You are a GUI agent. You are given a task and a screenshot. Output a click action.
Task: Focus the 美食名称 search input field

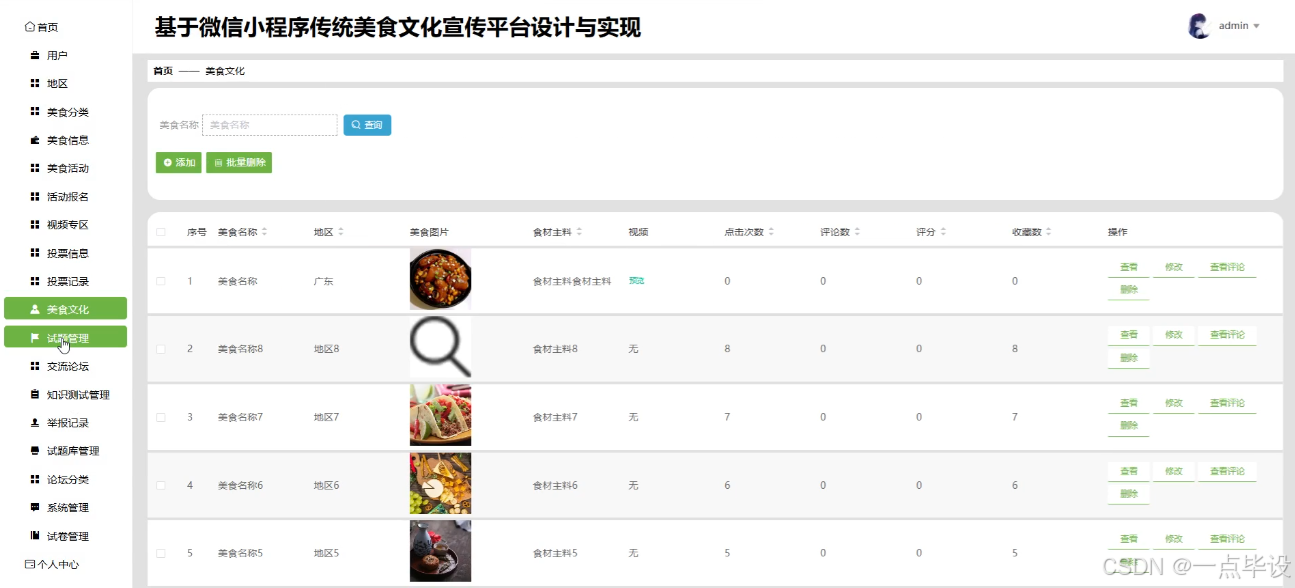(270, 125)
